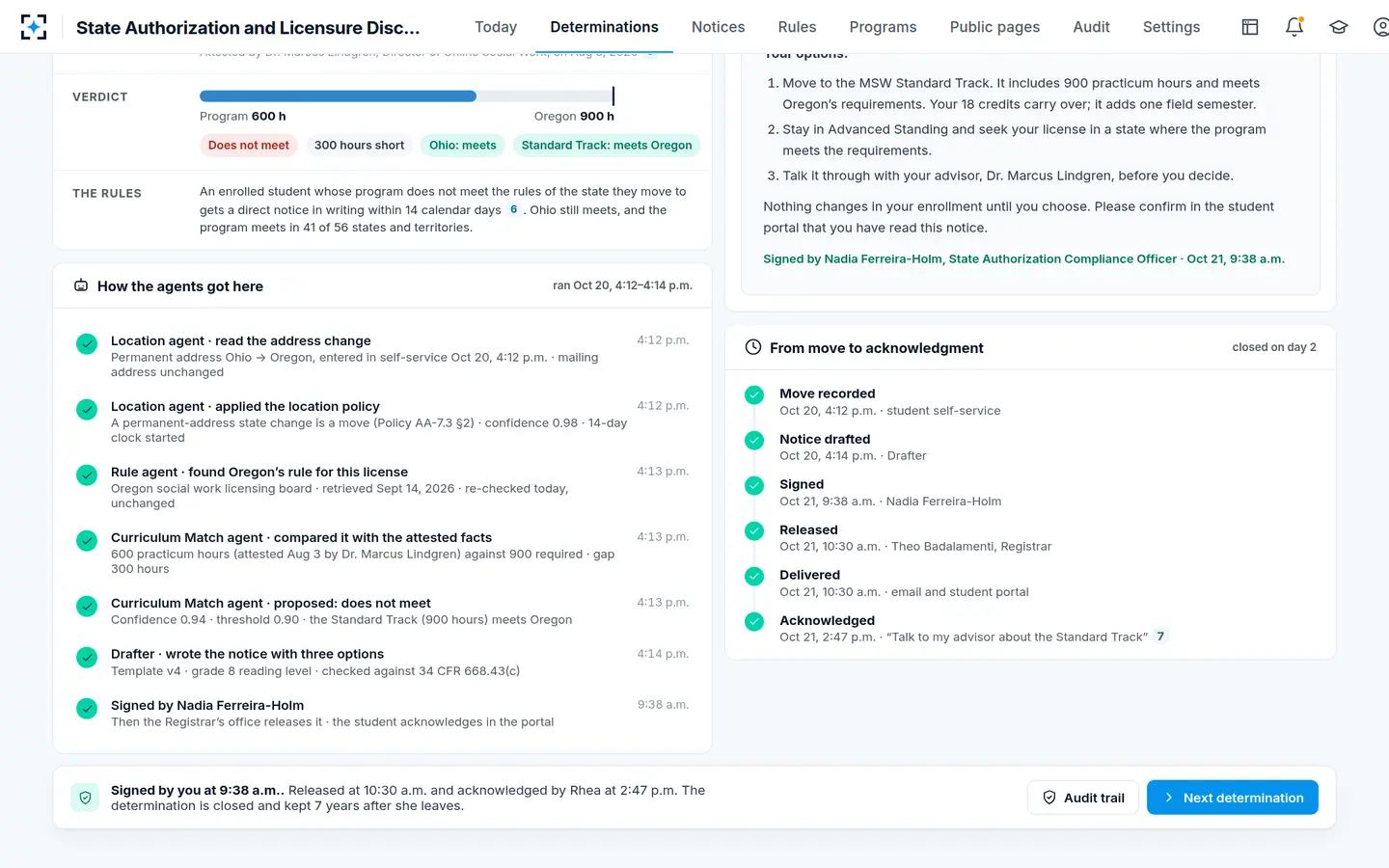Click check icon for compared it with the attested facts

[87, 540]
